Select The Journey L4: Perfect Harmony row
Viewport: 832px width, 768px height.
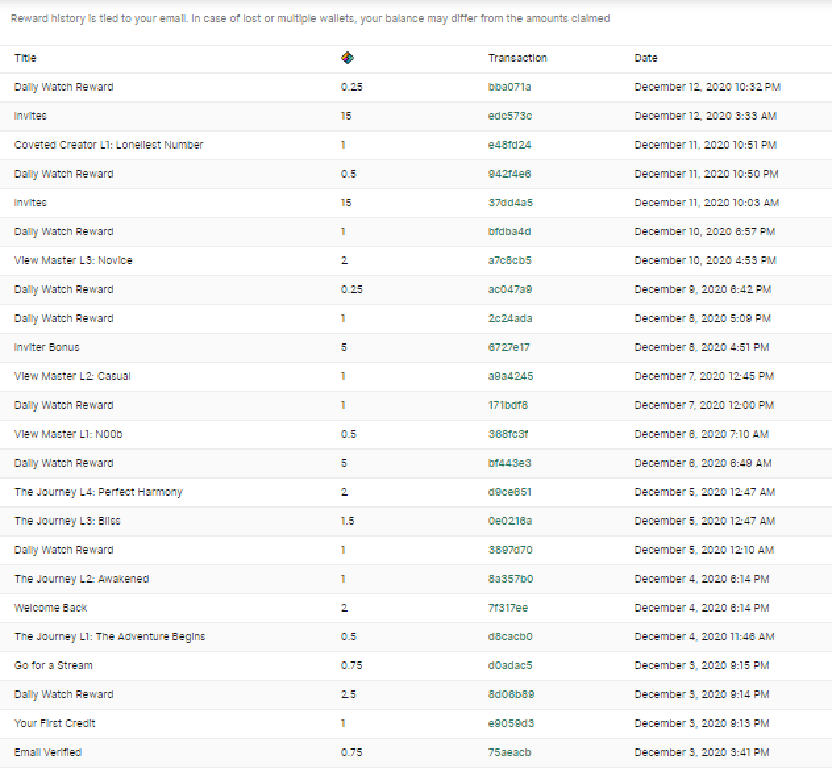pos(416,492)
